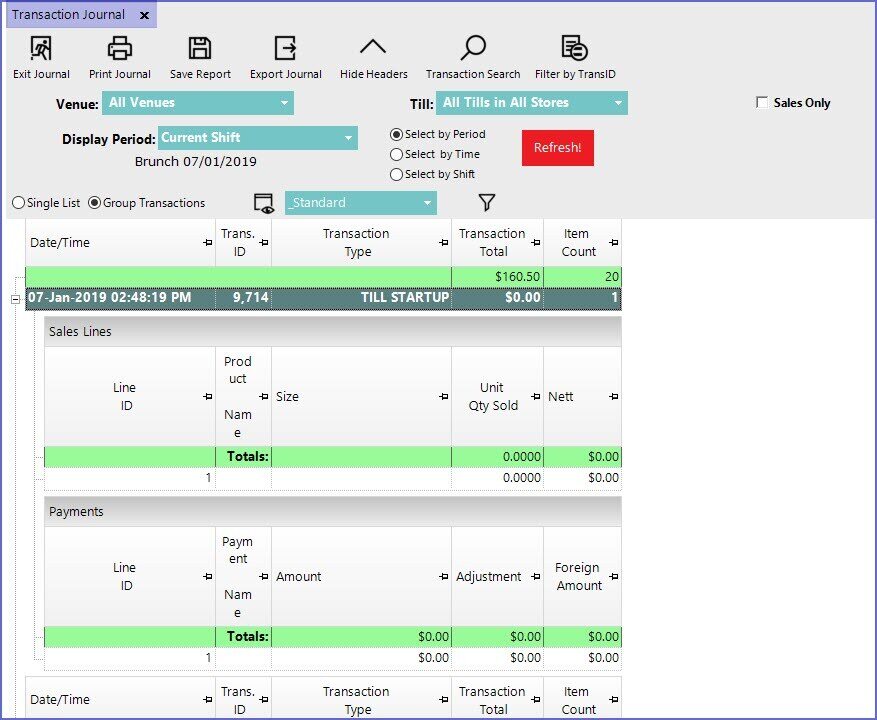Click the Filter by TransID icon
The height and width of the screenshot is (720, 877).
tap(574, 49)
